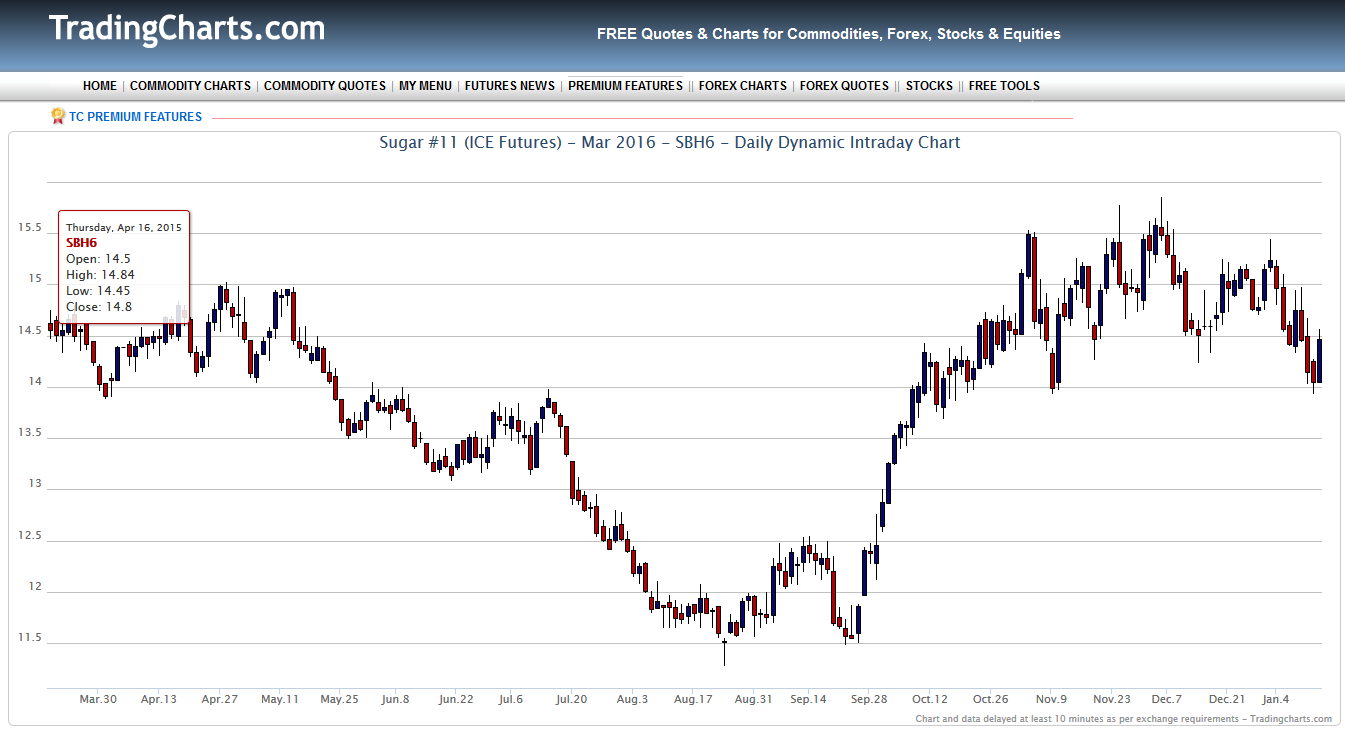The width and height of the screenshot is (1345, 752).
Task: Click the Open: 14.5 tooltip value
Action: [98, 259]
